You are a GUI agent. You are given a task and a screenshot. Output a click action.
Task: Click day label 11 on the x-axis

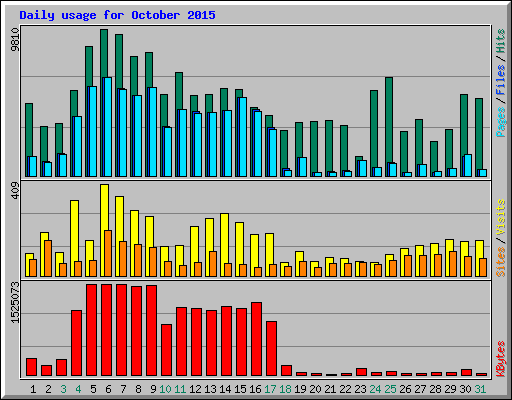click(x=180, y=389)
